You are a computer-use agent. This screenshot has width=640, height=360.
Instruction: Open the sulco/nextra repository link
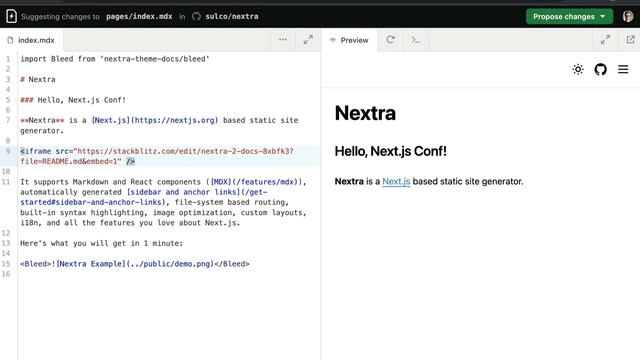click(x=232, y=16)
